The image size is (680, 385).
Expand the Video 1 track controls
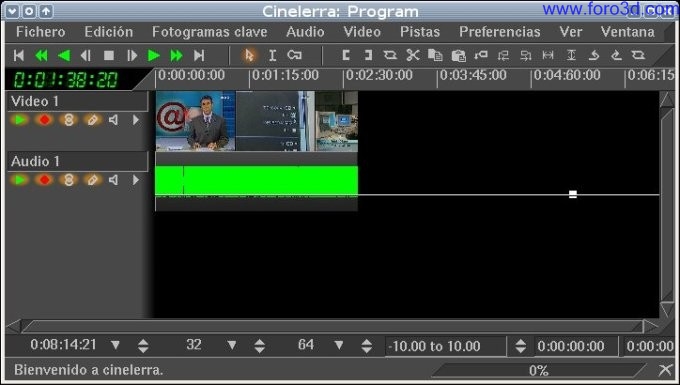tap(136, 120)
